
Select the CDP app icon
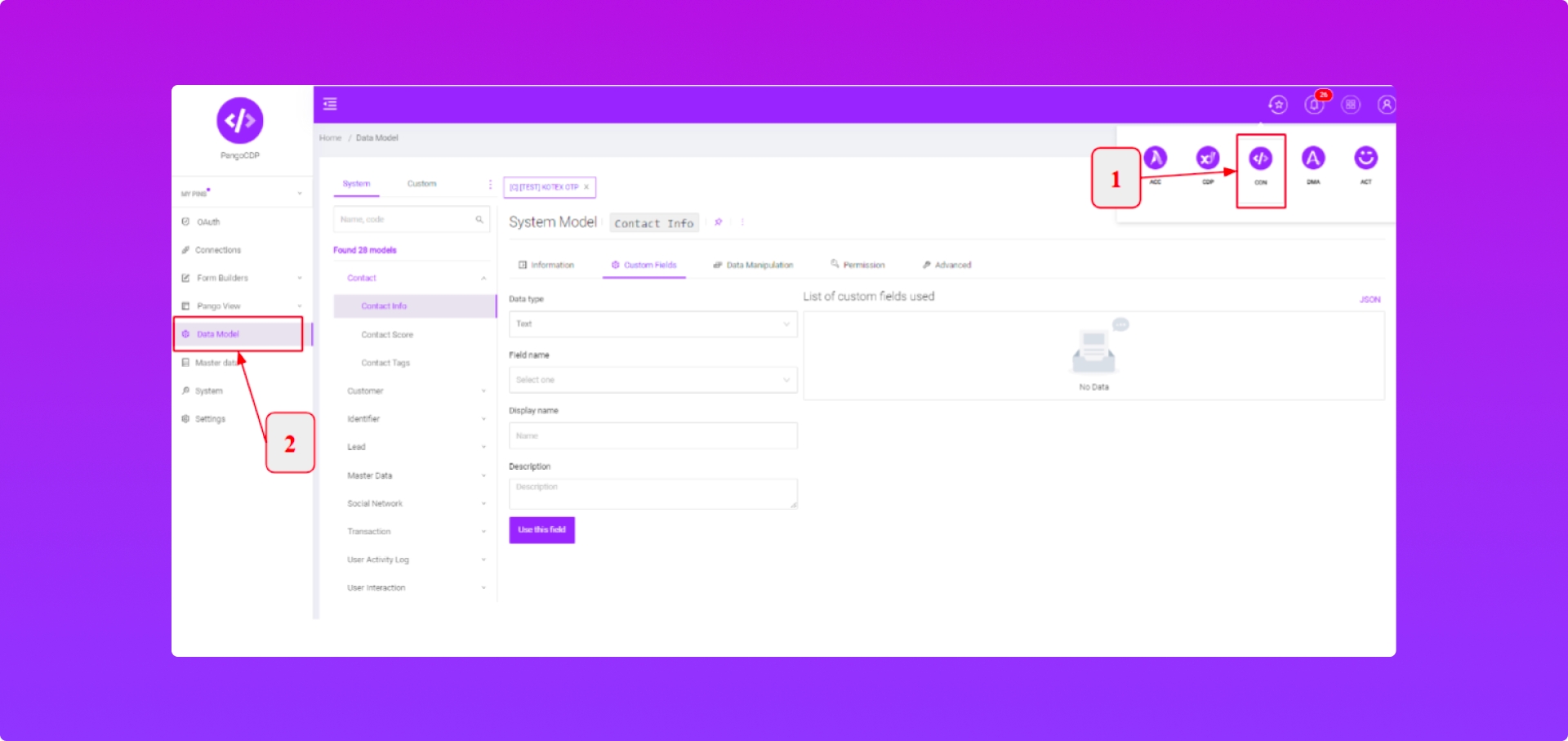[1207, 158]
